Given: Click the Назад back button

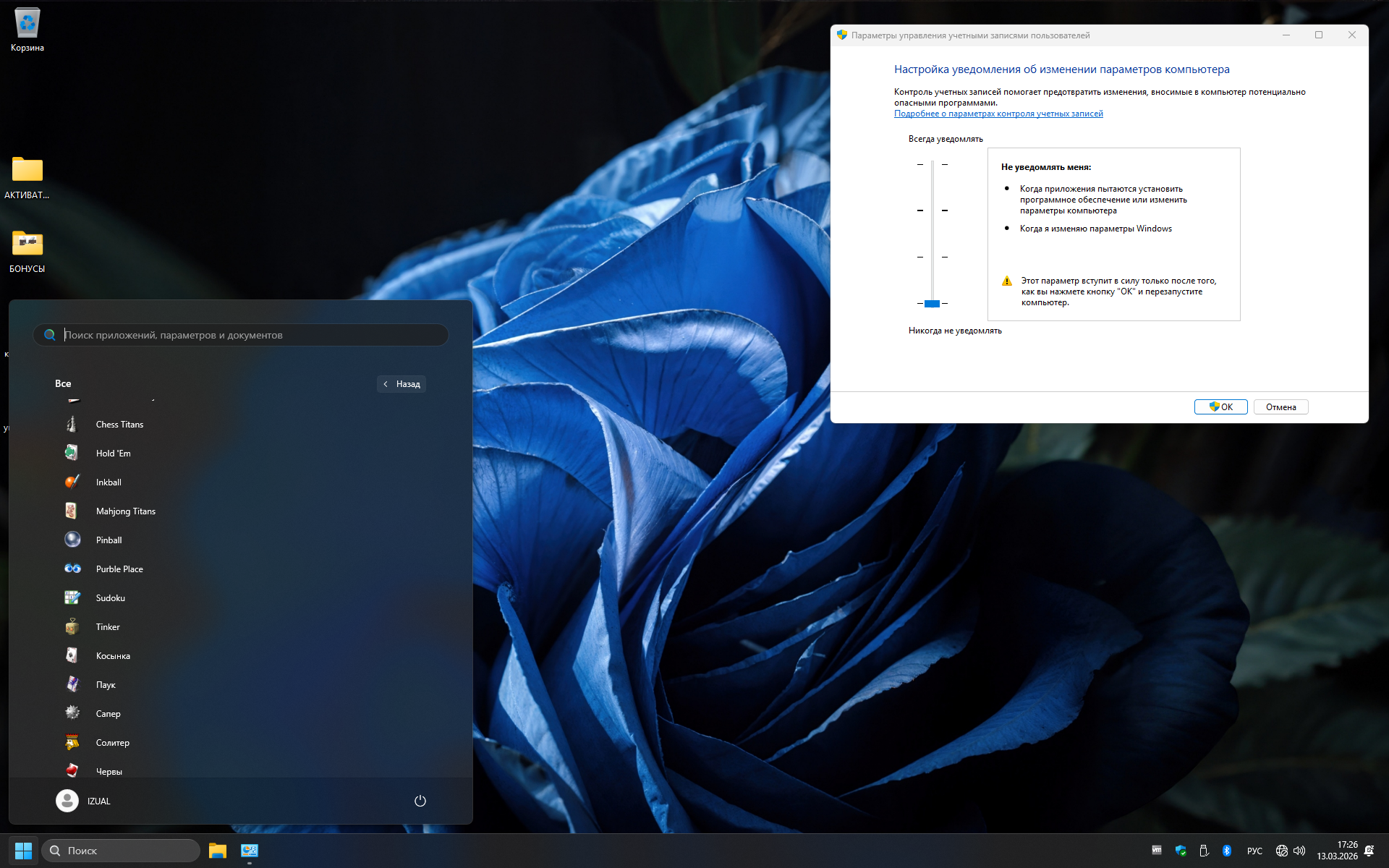Looking at the screenshot, I should click(402, 384).
